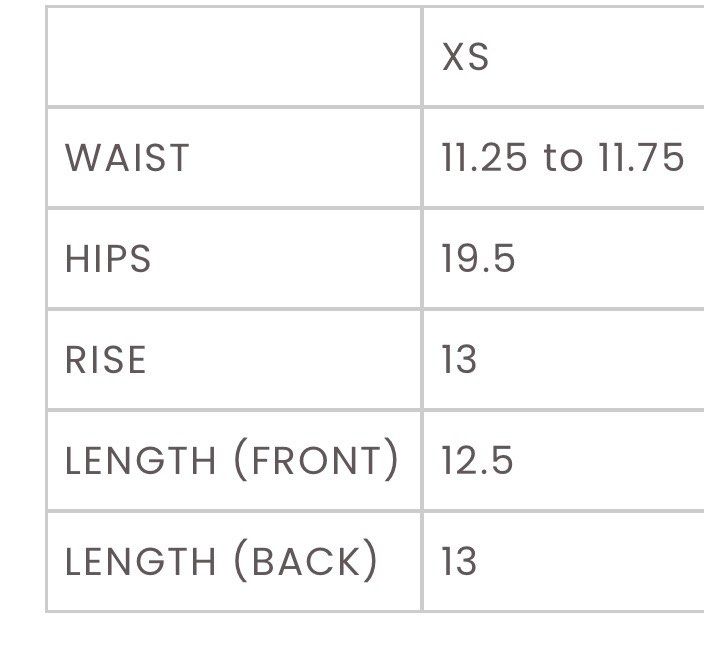
Task: Select the LENGTH (FRONT) row label
Action: click(232, 460)
